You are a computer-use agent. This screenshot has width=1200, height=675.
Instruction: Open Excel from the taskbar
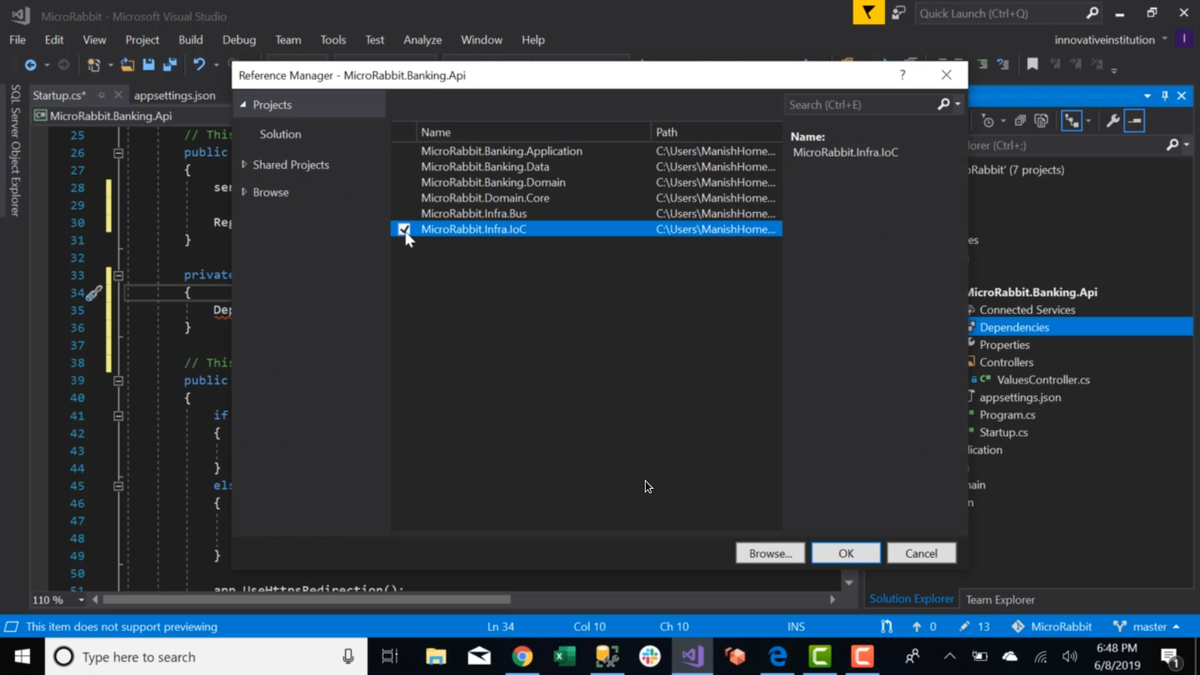pyautogui.click(x=564, y=656)
